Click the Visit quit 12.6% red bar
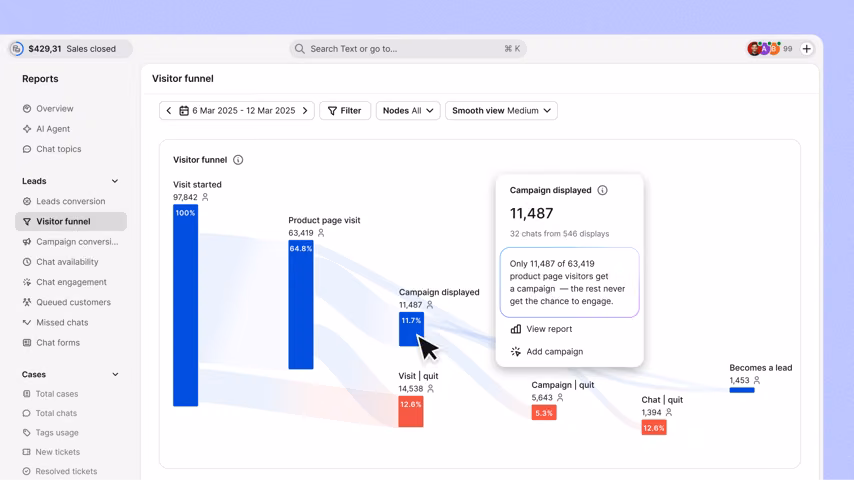Screen dimensions: 854x480 411,411
